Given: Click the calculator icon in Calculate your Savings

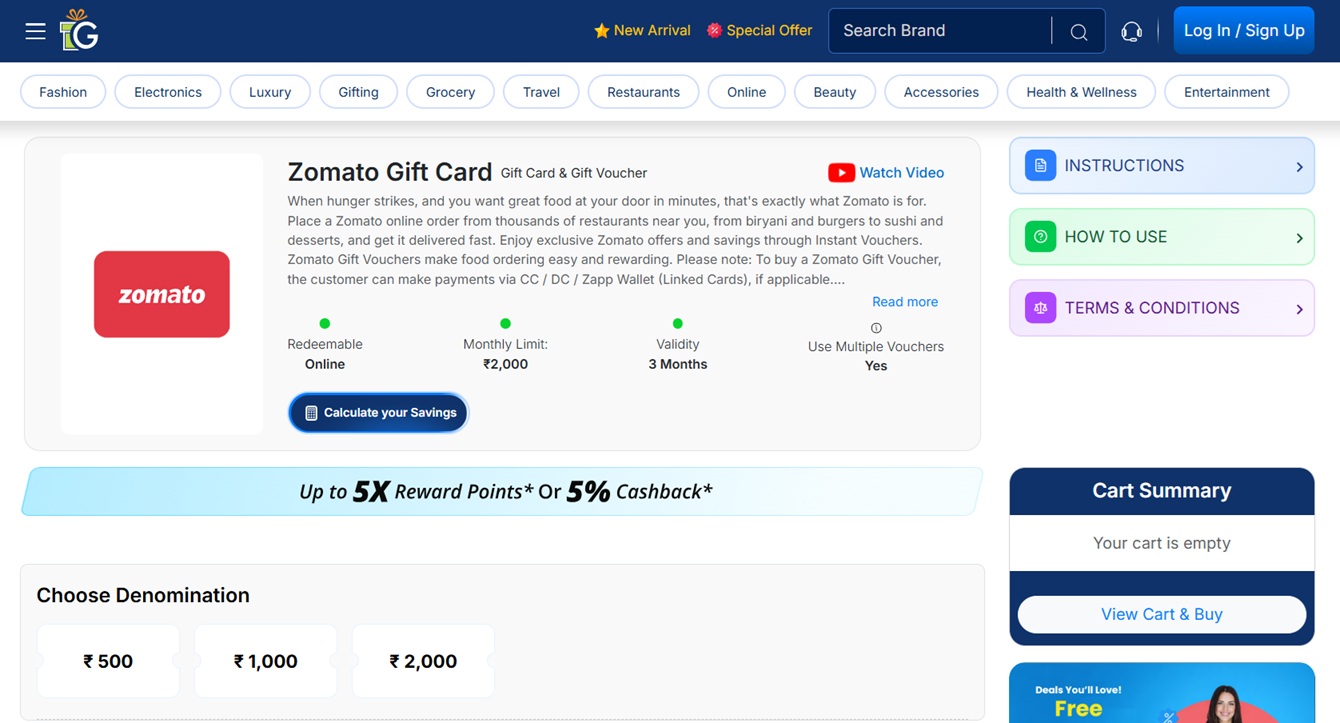Looking at the screenshot, I should (311, 413).
